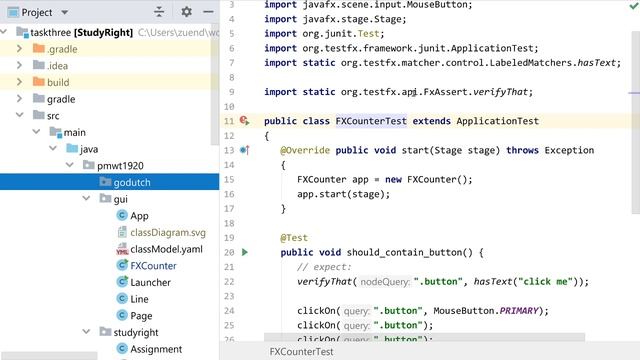Click the App class icon

pos(122,215)
